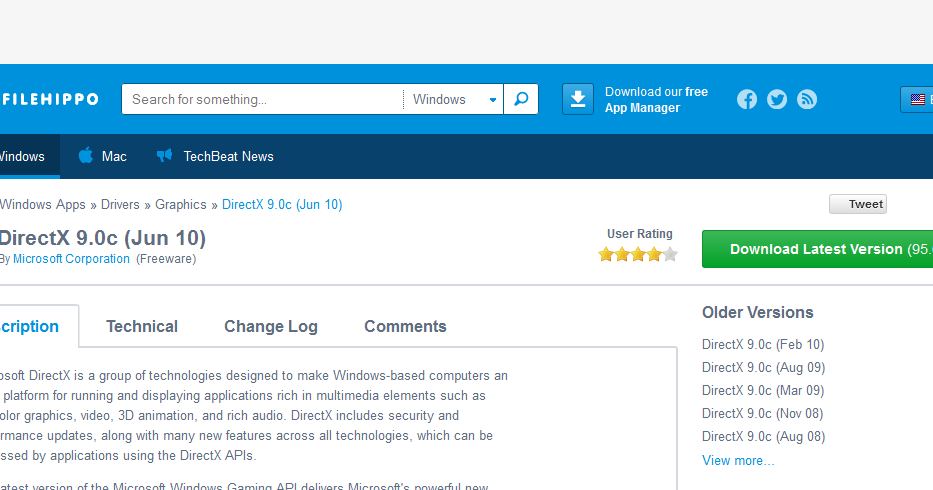Image resolution: width=933 pixels, height=490 pixels.
Task: Select the Description tab
Action: pos(39,326)
